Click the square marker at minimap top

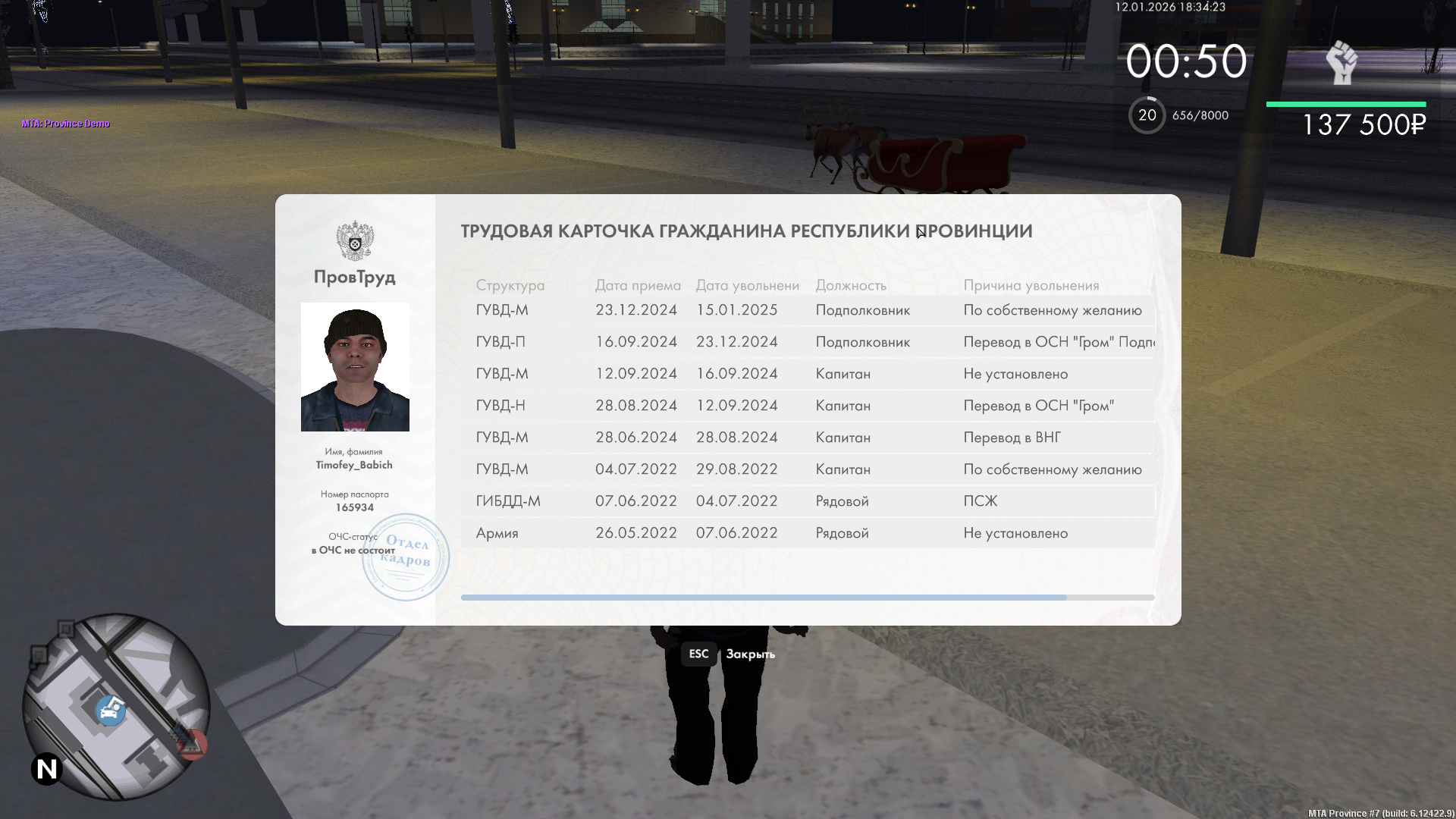pos(66,629)
